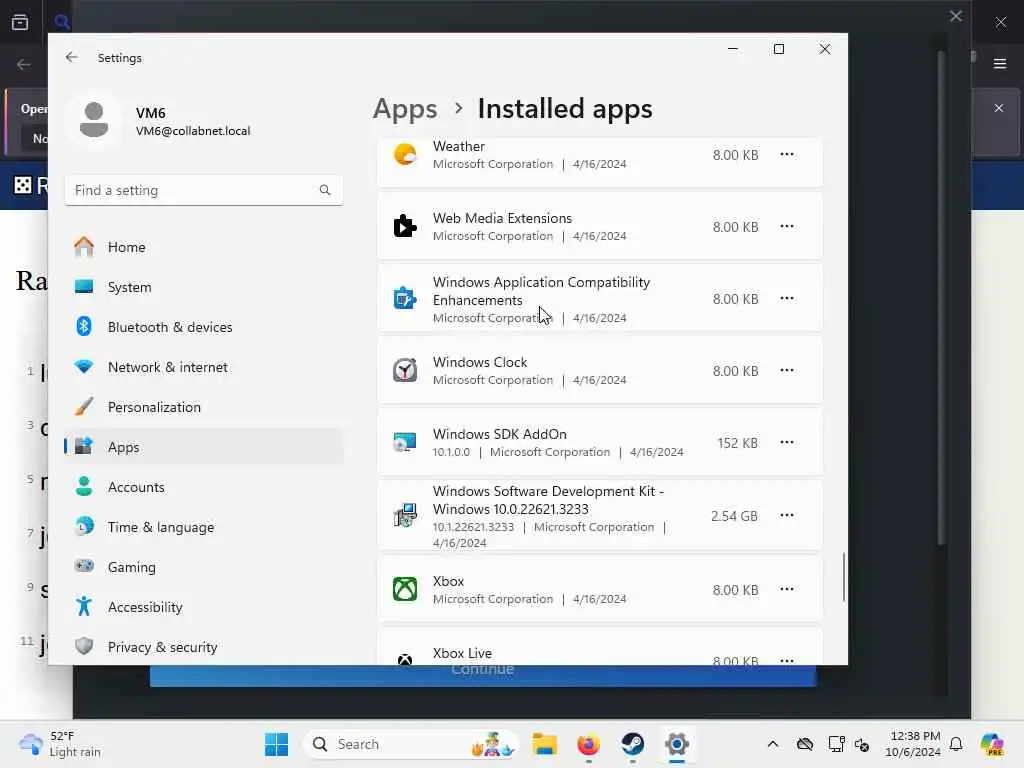Show hidden system tray icons
The image size is (1024, 768).
point(773,744)
